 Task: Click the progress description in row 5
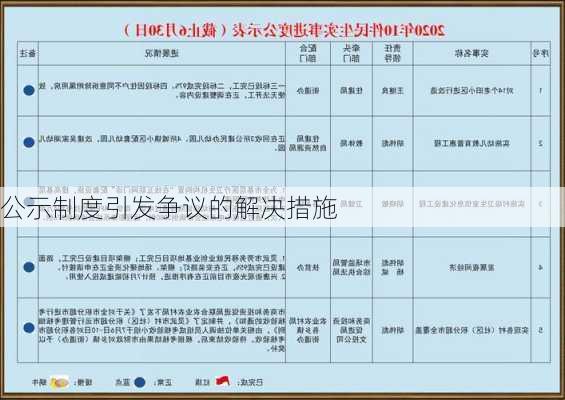point(162,330)
